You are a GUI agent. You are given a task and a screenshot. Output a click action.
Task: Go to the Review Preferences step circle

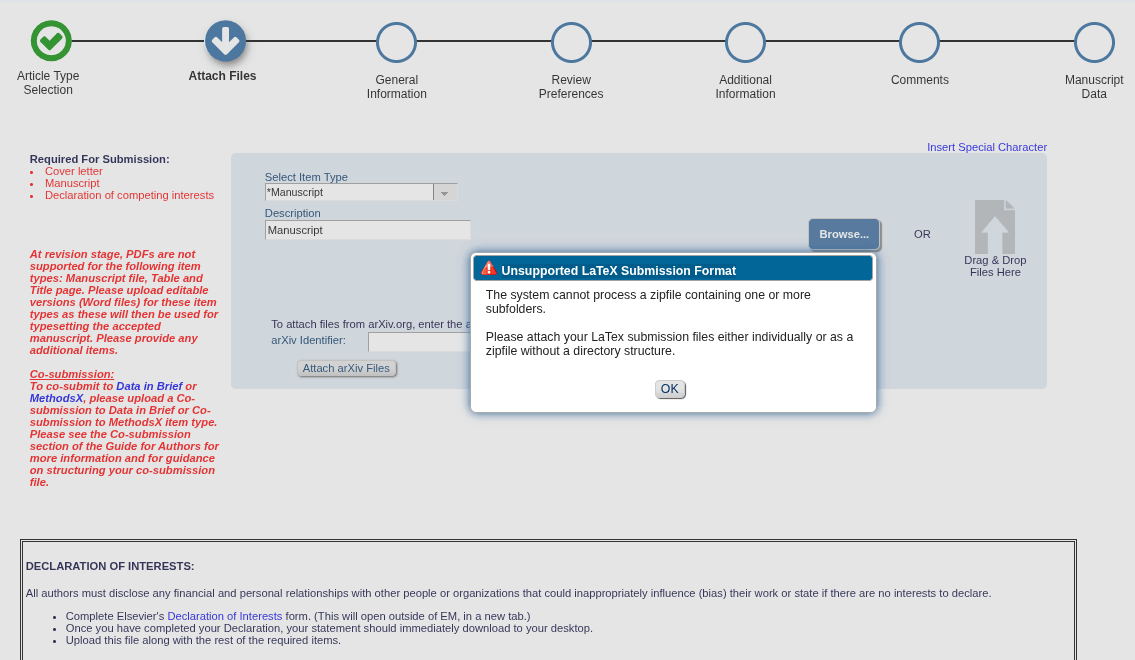(571, 42)
